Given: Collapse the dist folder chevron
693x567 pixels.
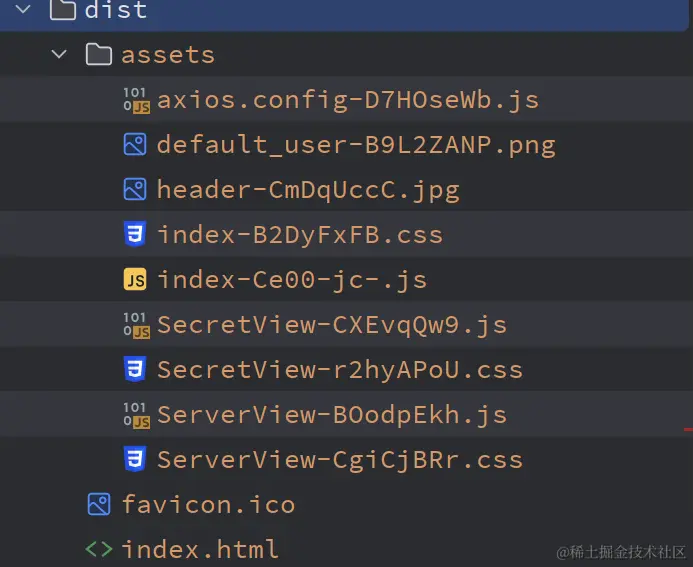Looking at the screenshot, I should click(x=23, y=9).
